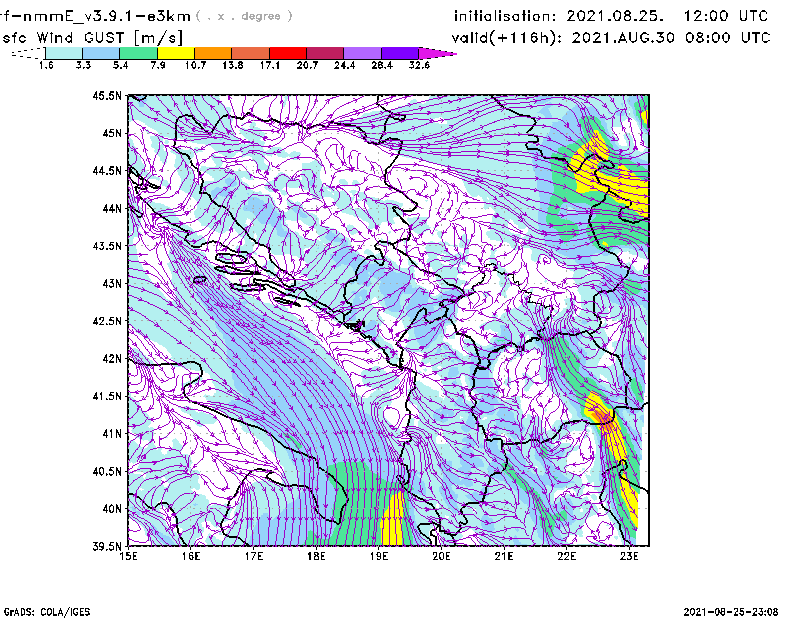
Task: Click the 'valid(+116h): 2021.AUG.30 08:00 UTC' line
Action: [x=611, y=38]
